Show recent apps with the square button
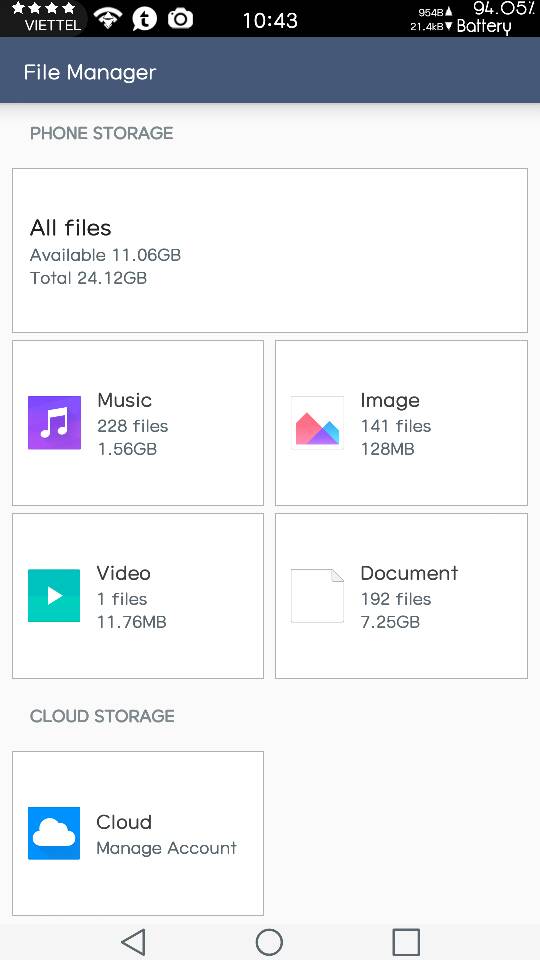The image size is (540, 960). click(406, 942)
